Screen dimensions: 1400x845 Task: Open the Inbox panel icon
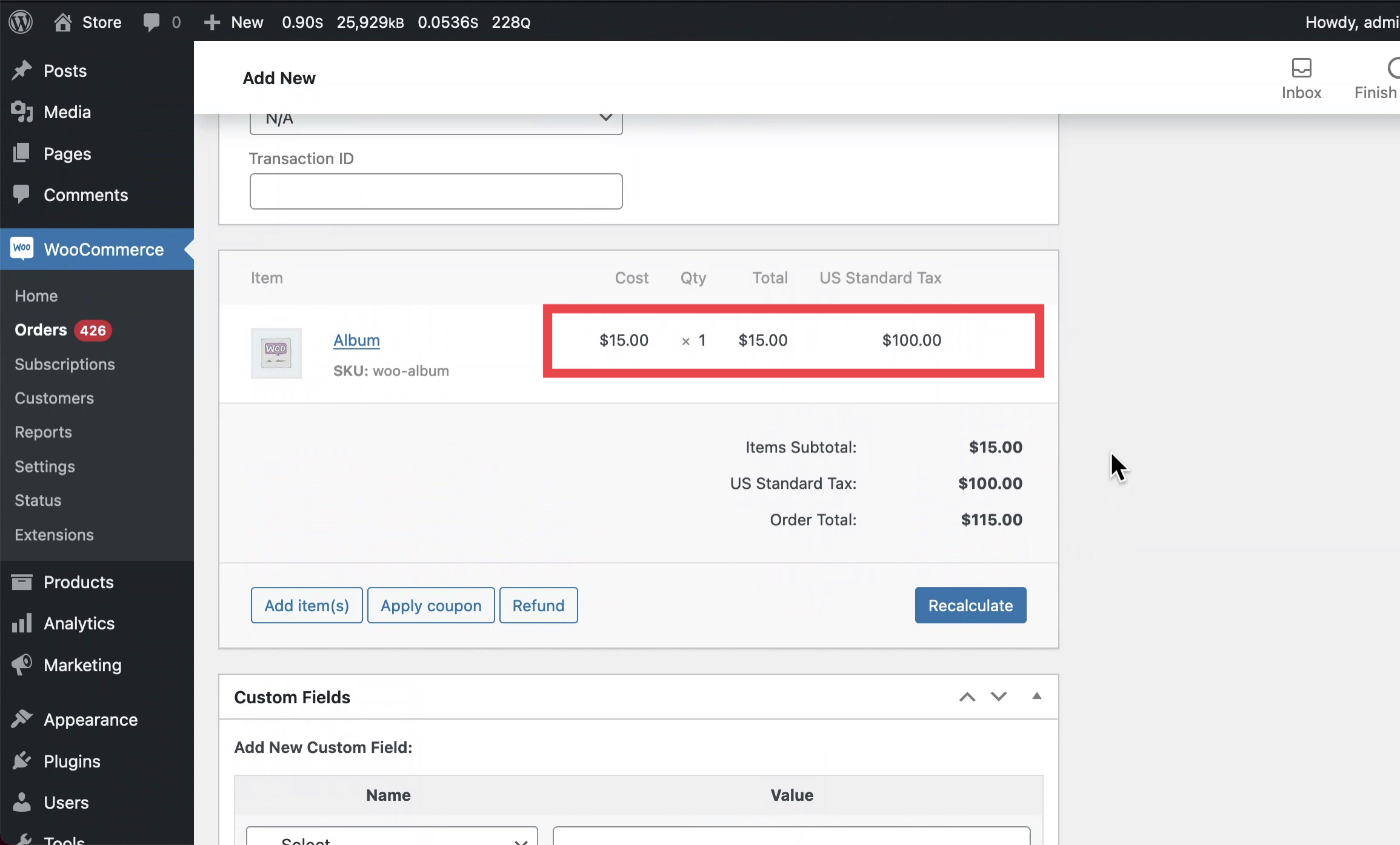[x=1301, y=68]
